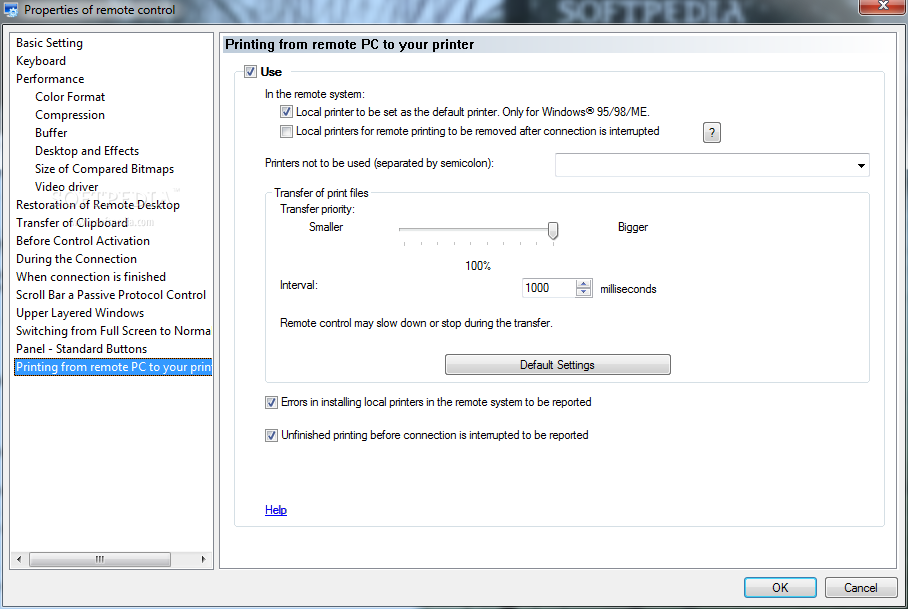908x609 pixels.
Task: Select Buffer under Performance
Action: point(51,133)
